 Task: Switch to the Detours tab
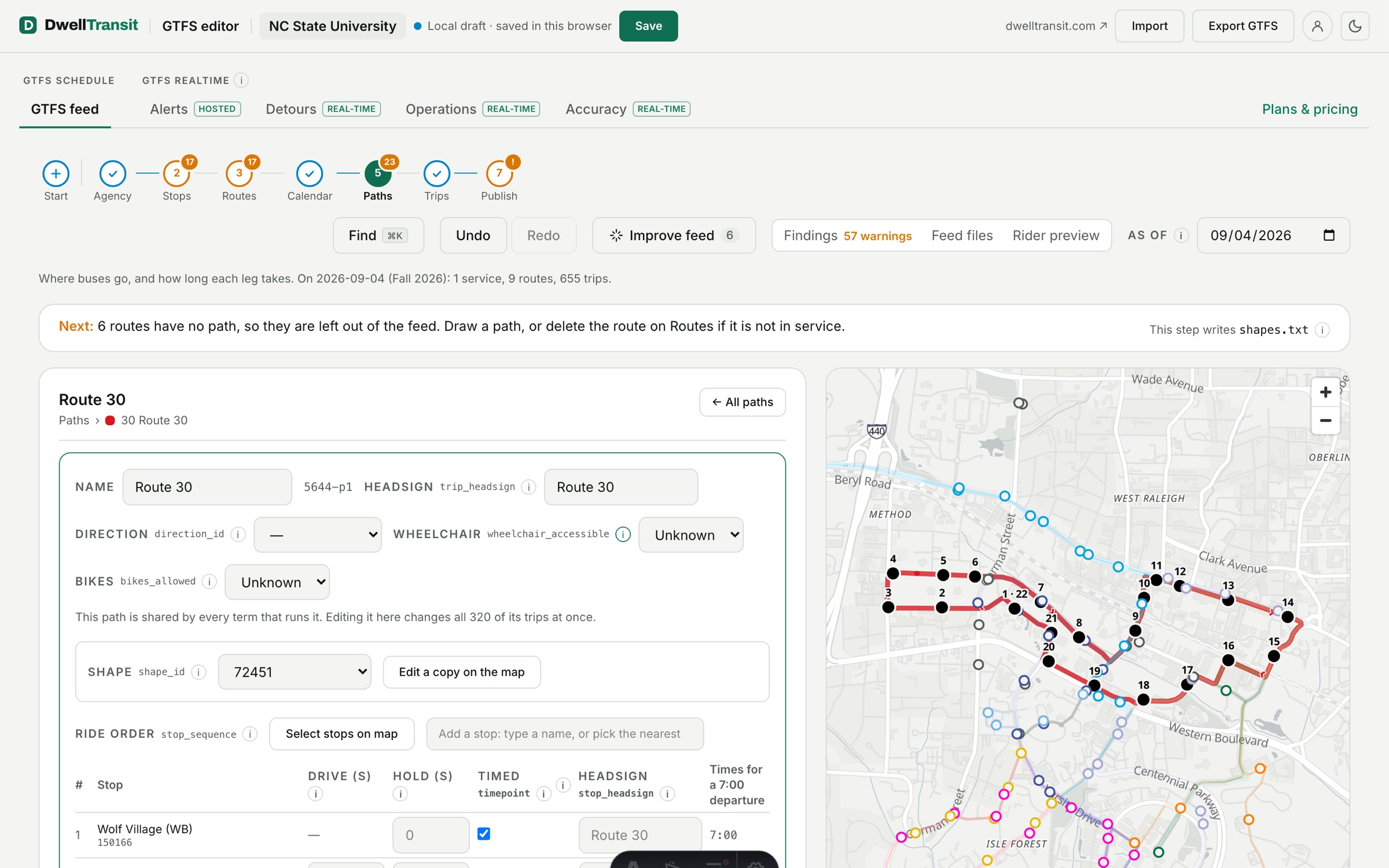click(323, 109)
